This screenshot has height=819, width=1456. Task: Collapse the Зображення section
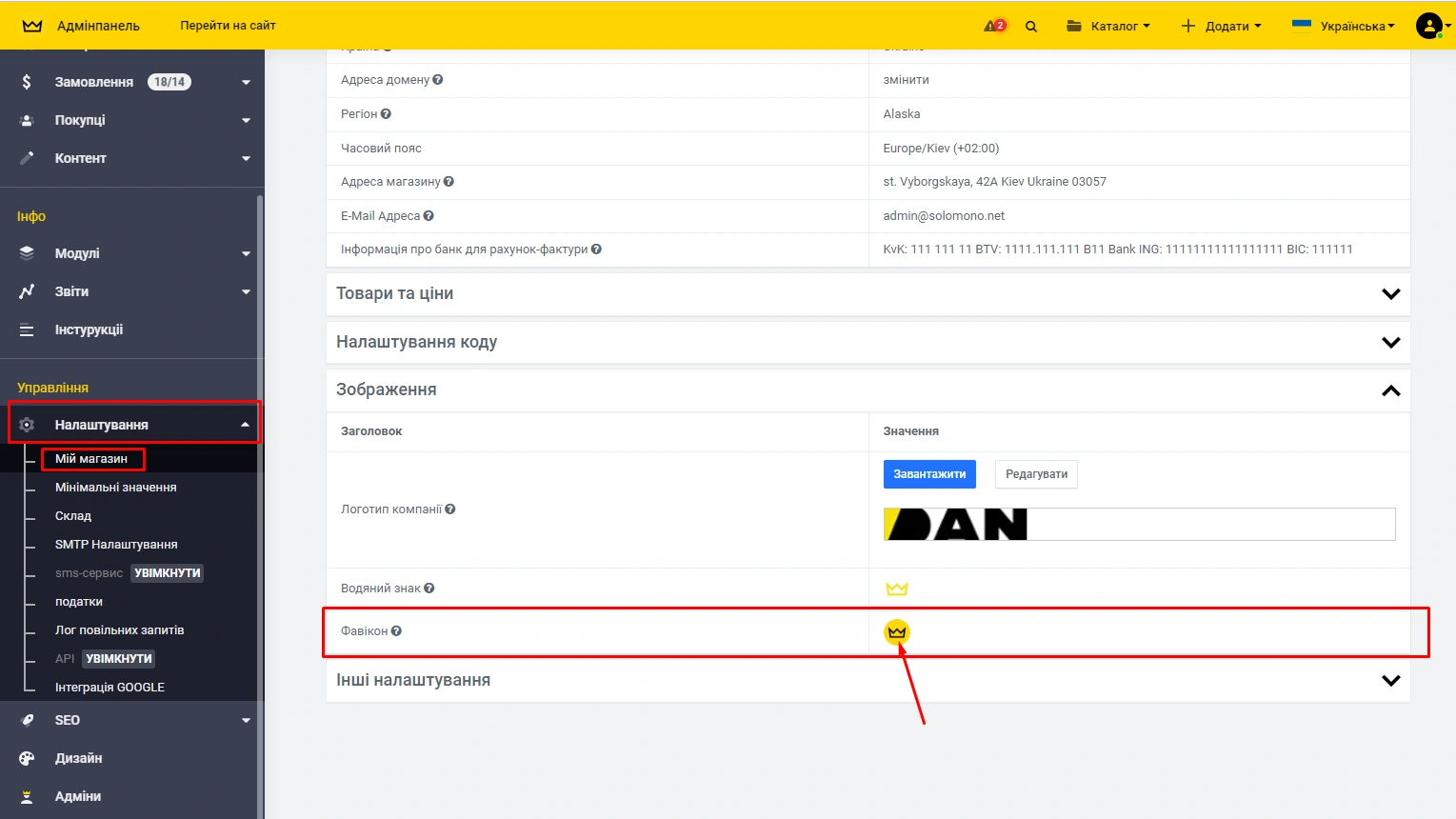pyautogui.click(x=1390, y=390)
